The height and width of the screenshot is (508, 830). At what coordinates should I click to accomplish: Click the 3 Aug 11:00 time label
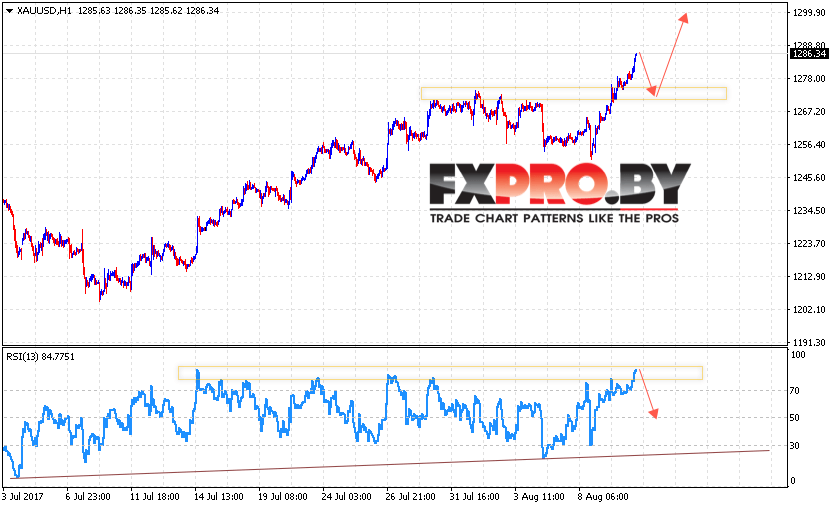tap(539, 497)
